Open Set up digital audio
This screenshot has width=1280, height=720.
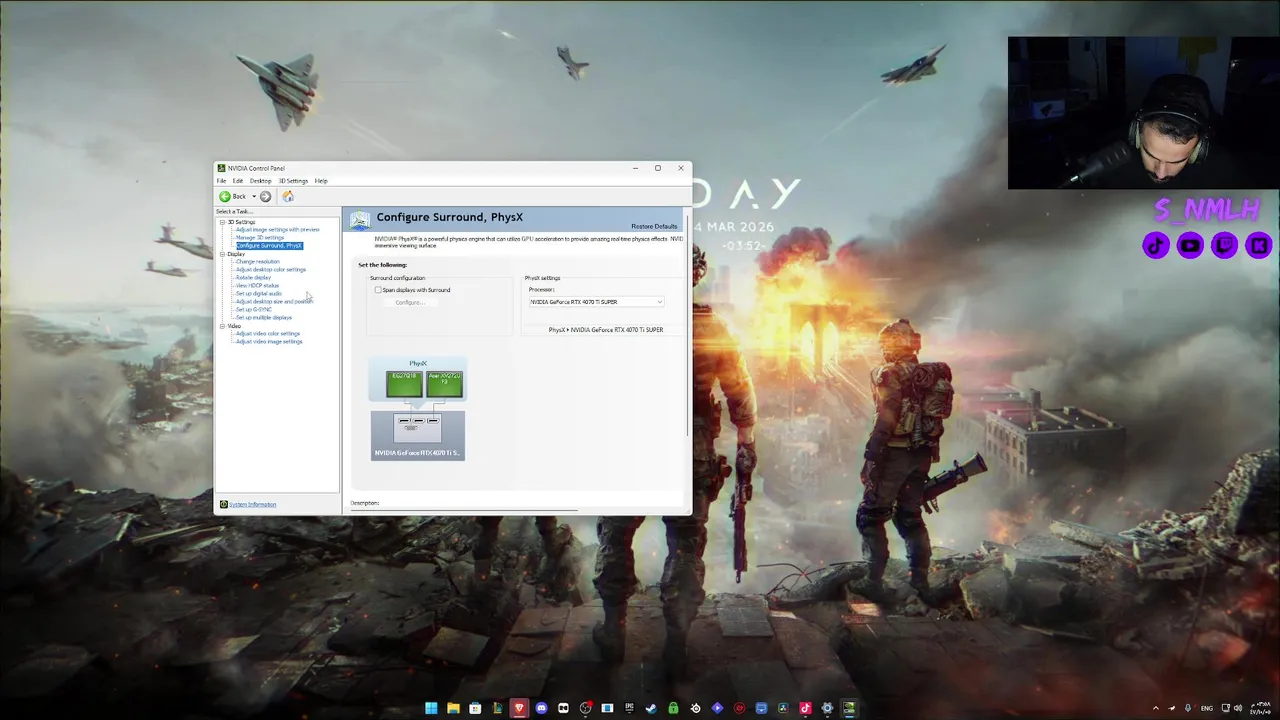[x=259, y=294]
